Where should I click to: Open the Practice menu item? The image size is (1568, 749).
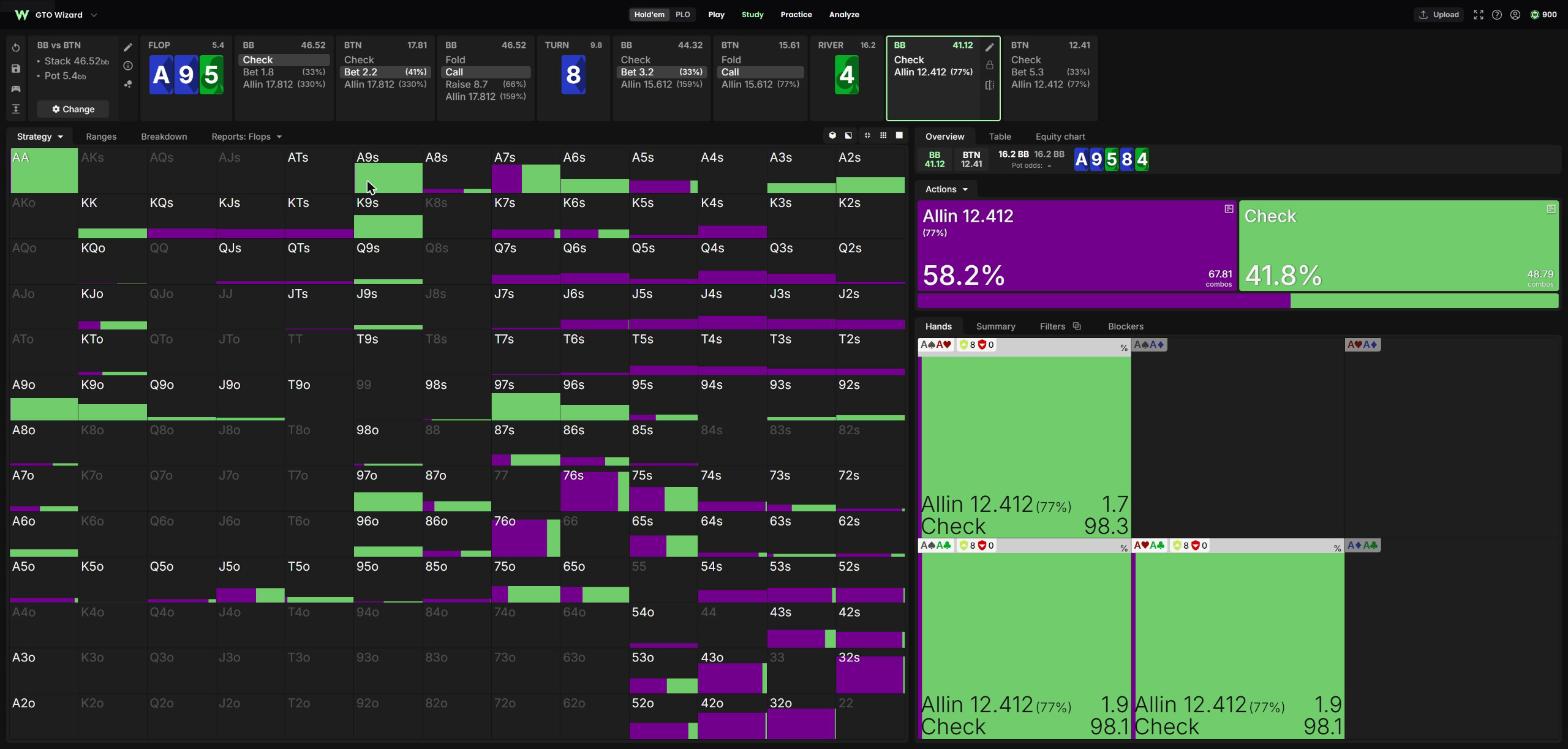click(x=796, y=15)
